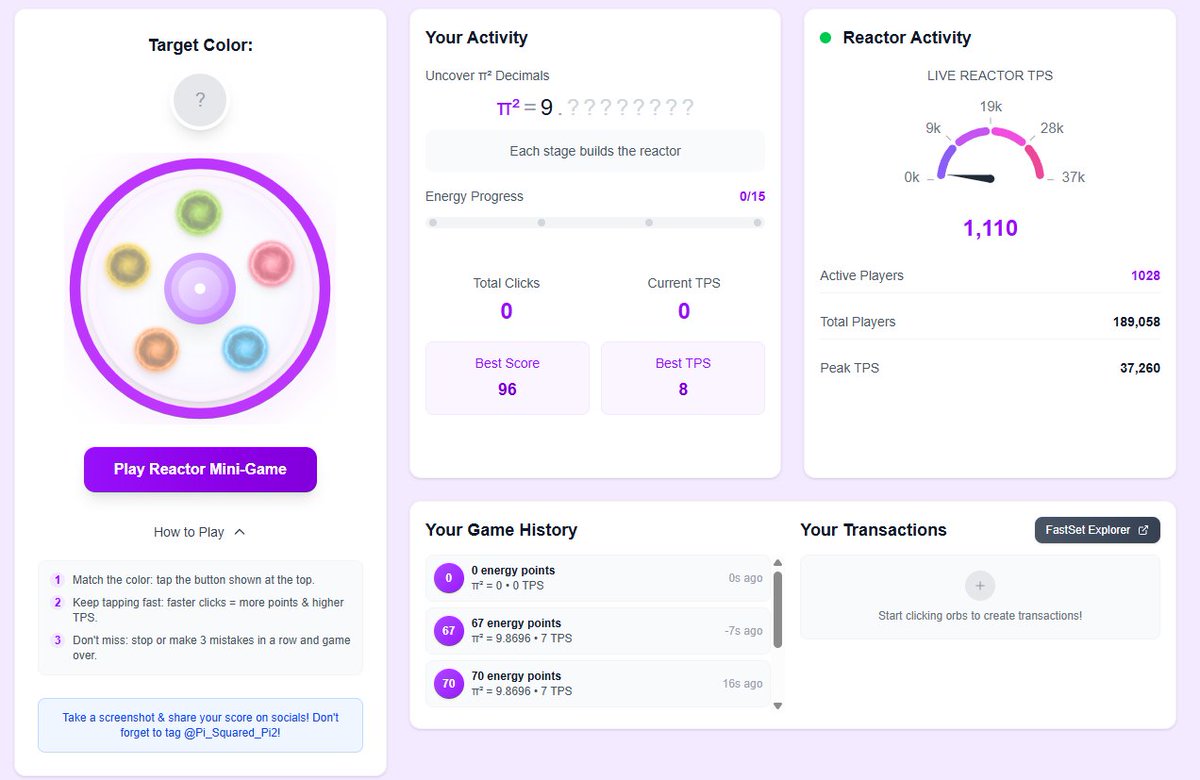Click the Your Game History heading

[x=501, y=530]
